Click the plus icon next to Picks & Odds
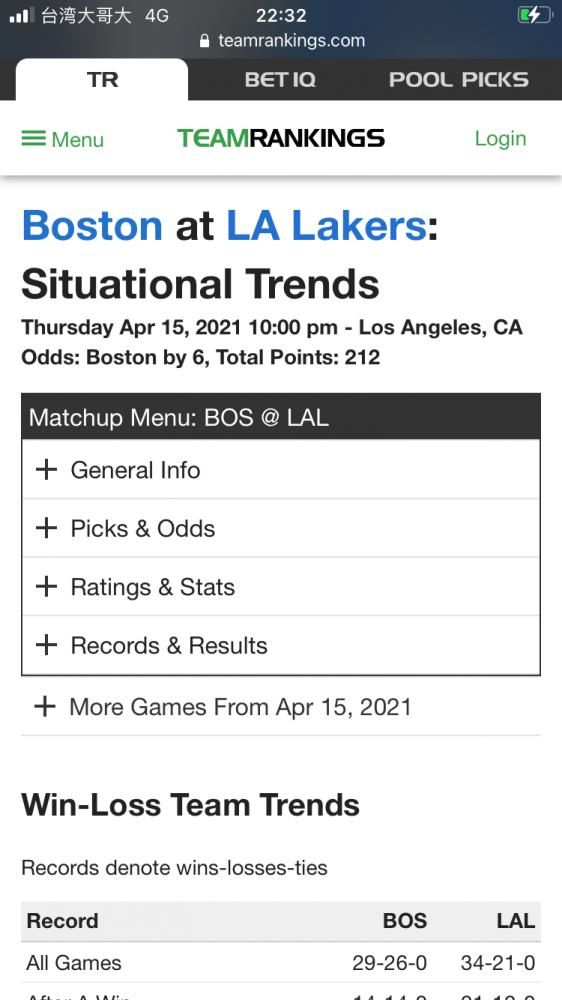This screenshot has width=562, height=1000. pyautogui.click(x=46, y=528)
